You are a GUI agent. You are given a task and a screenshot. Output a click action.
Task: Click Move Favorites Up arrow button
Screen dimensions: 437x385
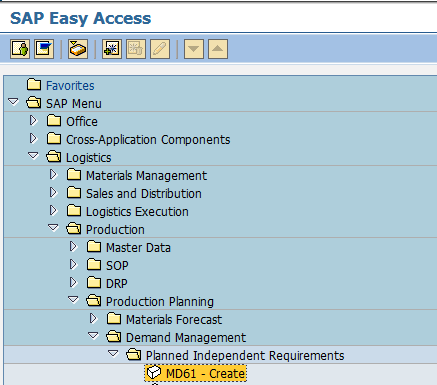(x=218, y=49)
